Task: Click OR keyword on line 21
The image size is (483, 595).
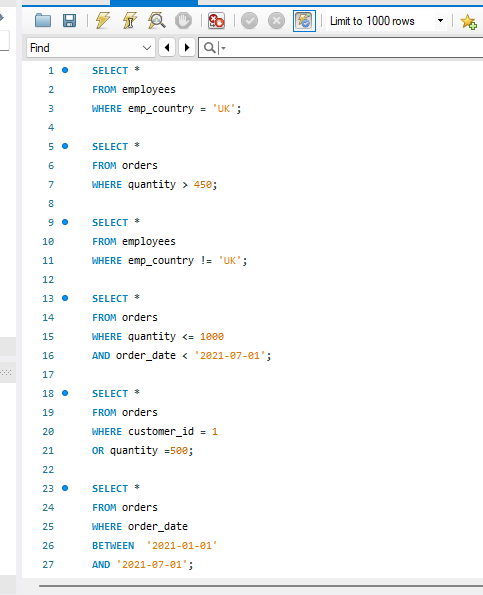Action: [x=98, y=450]
